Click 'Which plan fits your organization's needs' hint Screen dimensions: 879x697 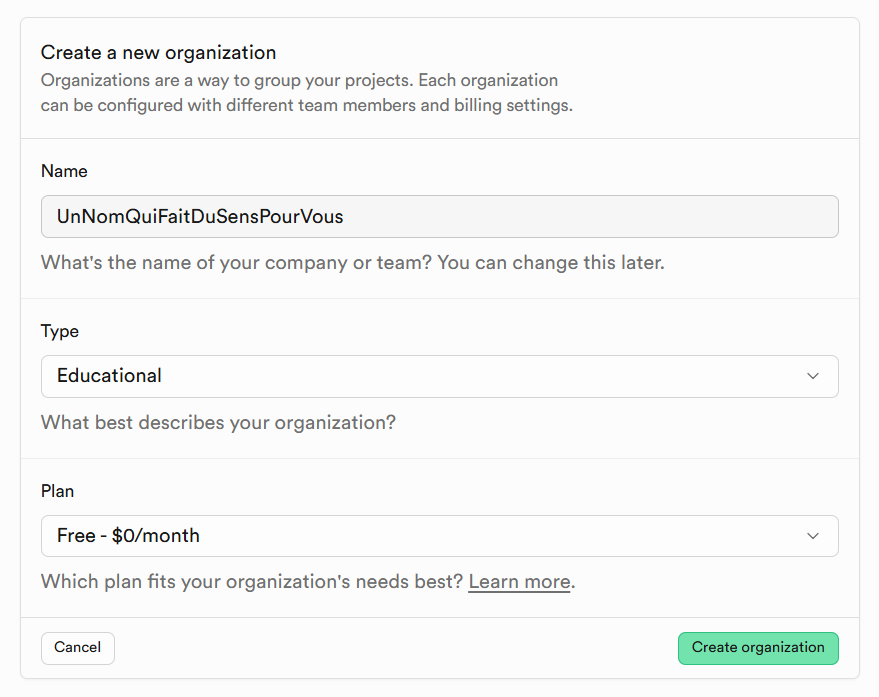point(252,582)
